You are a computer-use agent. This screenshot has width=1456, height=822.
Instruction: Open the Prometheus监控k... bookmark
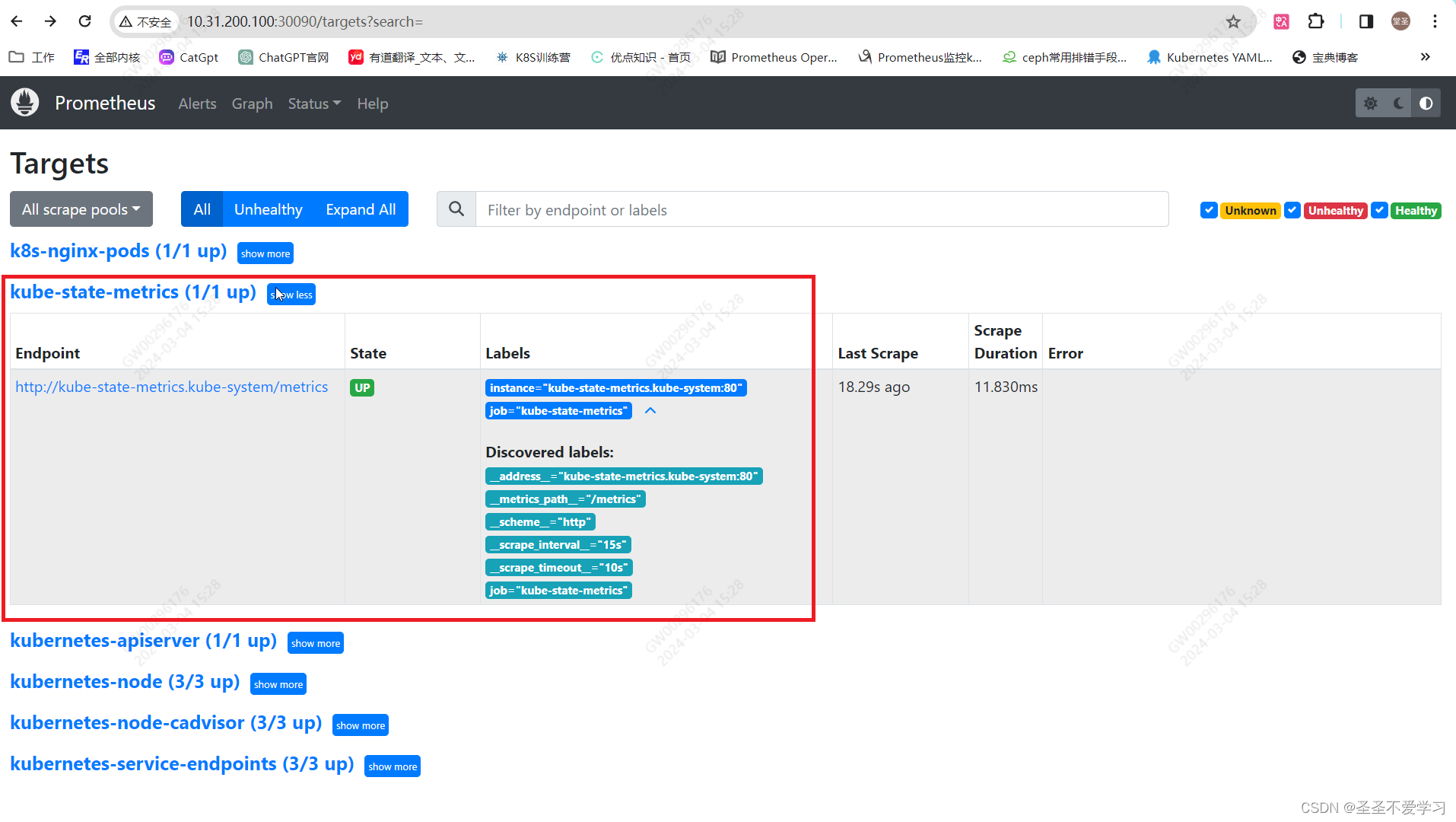click(920, 57)
